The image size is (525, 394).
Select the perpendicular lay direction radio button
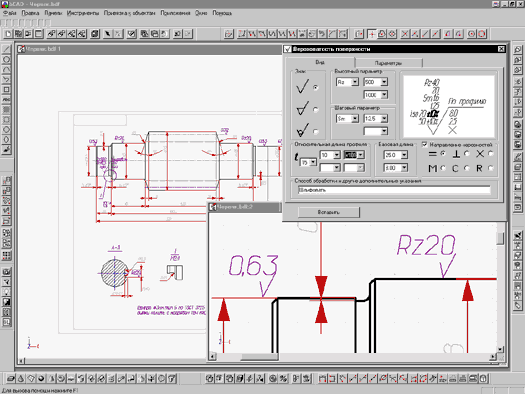(467, 154)
